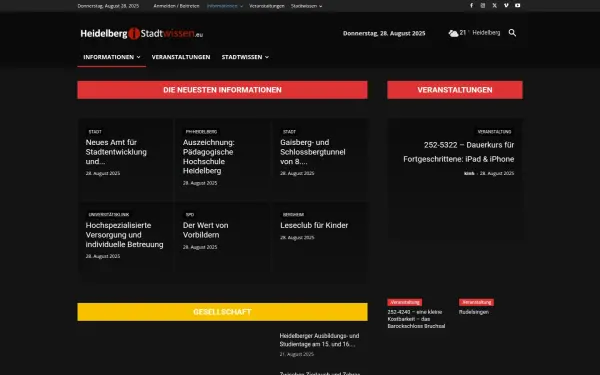Open Veranstaltungen in the top bar
This screenshot has width=600, height=375.
(x=267, y=6)
